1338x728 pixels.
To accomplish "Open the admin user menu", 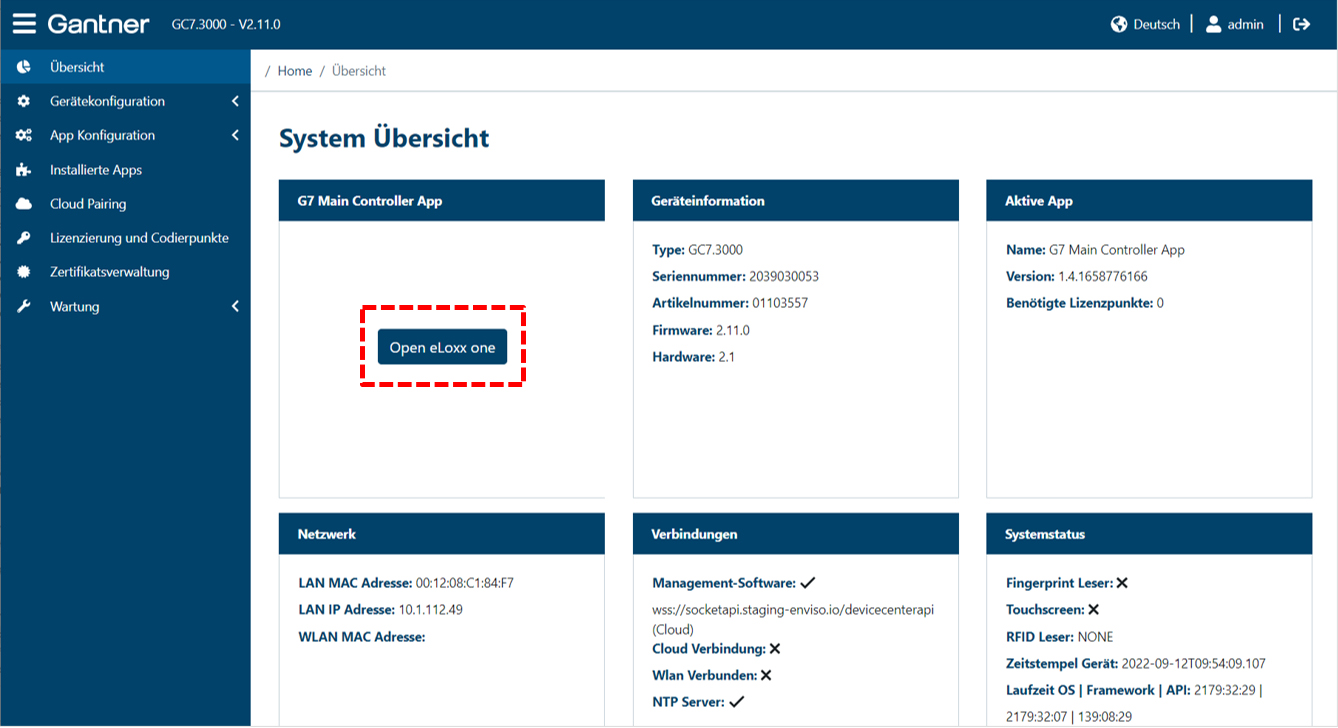I will (x=1235, y=24).
